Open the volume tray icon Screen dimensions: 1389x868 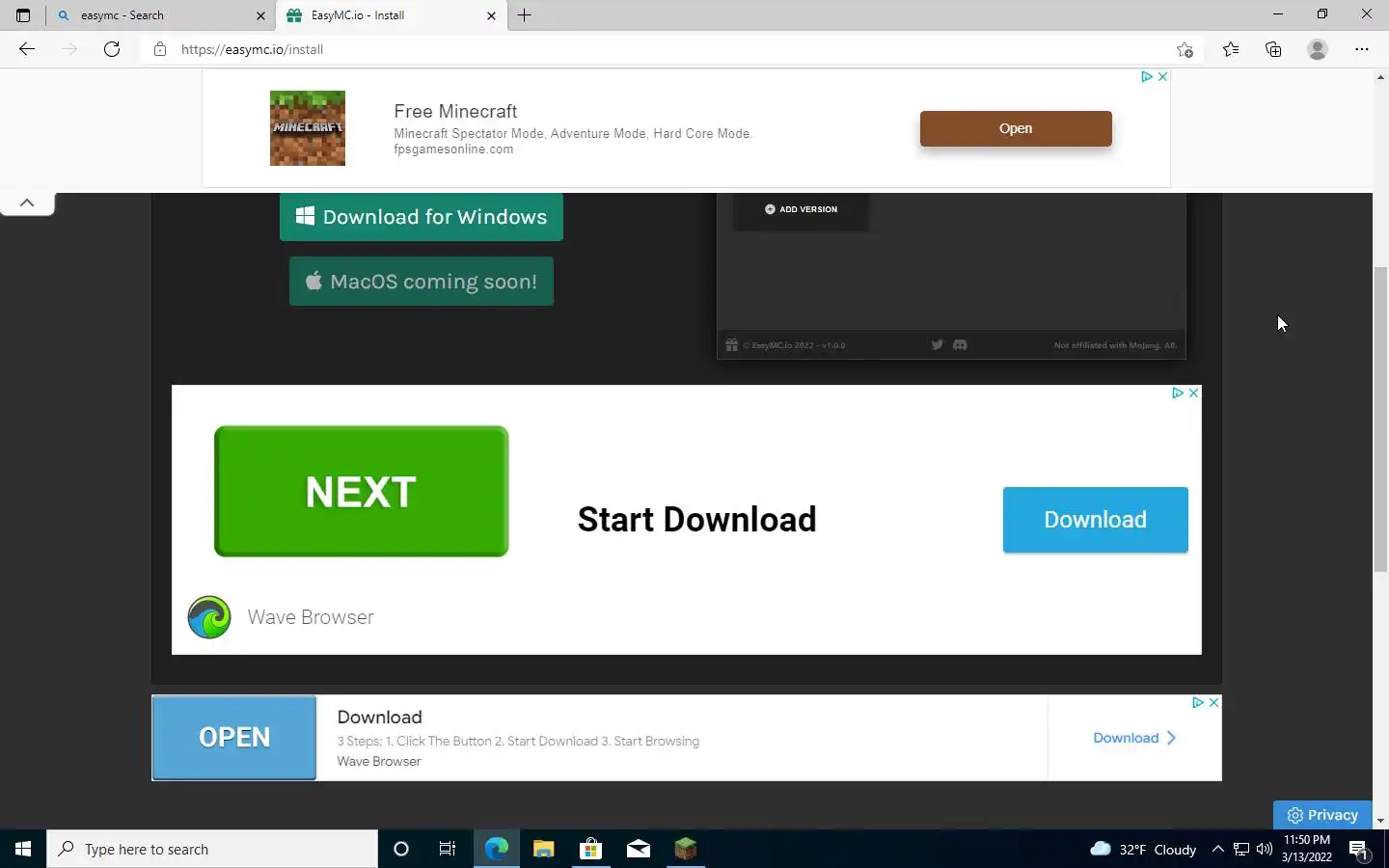point(1265,849)
